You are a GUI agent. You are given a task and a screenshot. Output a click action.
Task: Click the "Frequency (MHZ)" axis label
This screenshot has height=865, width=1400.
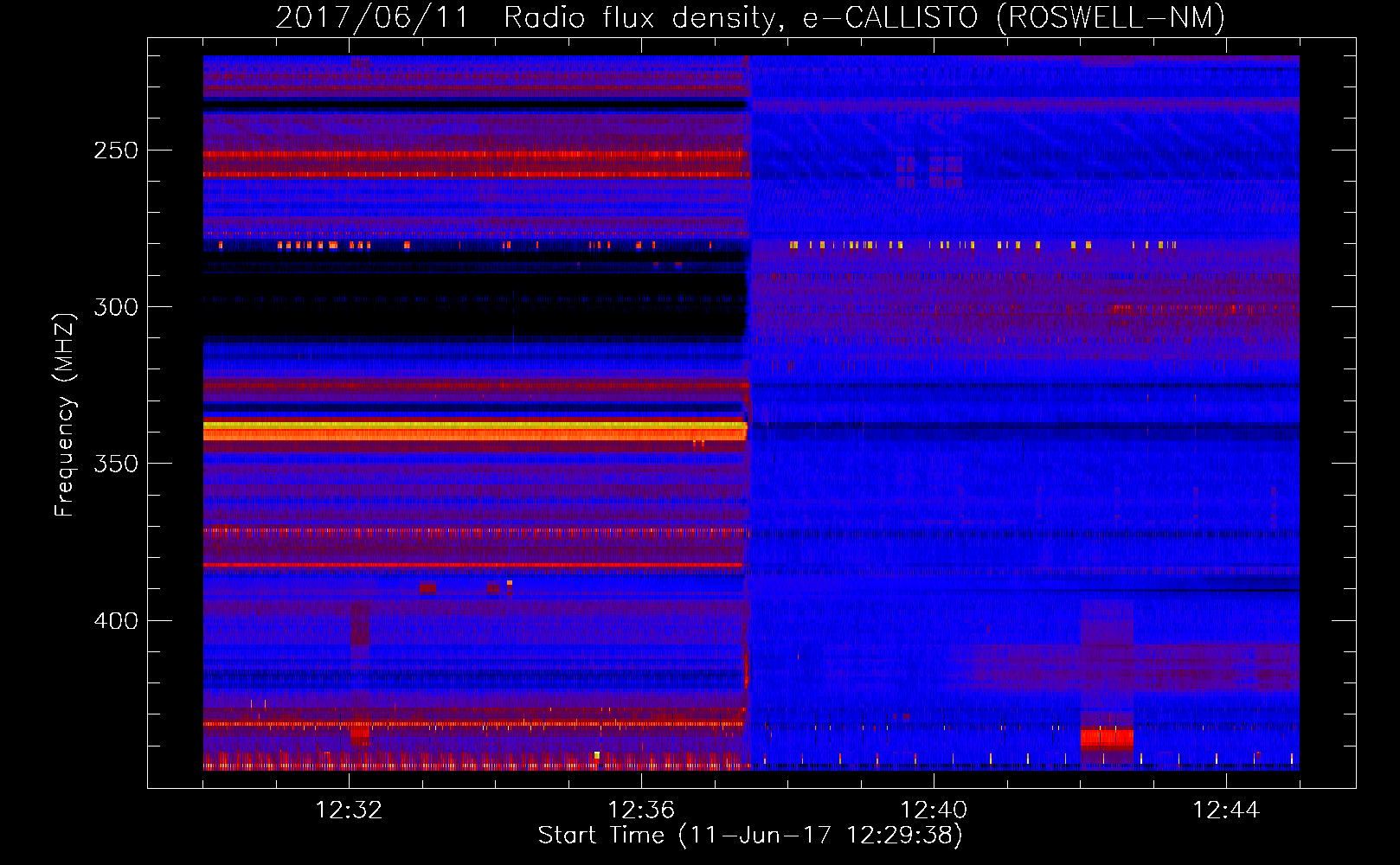(65, 414)
